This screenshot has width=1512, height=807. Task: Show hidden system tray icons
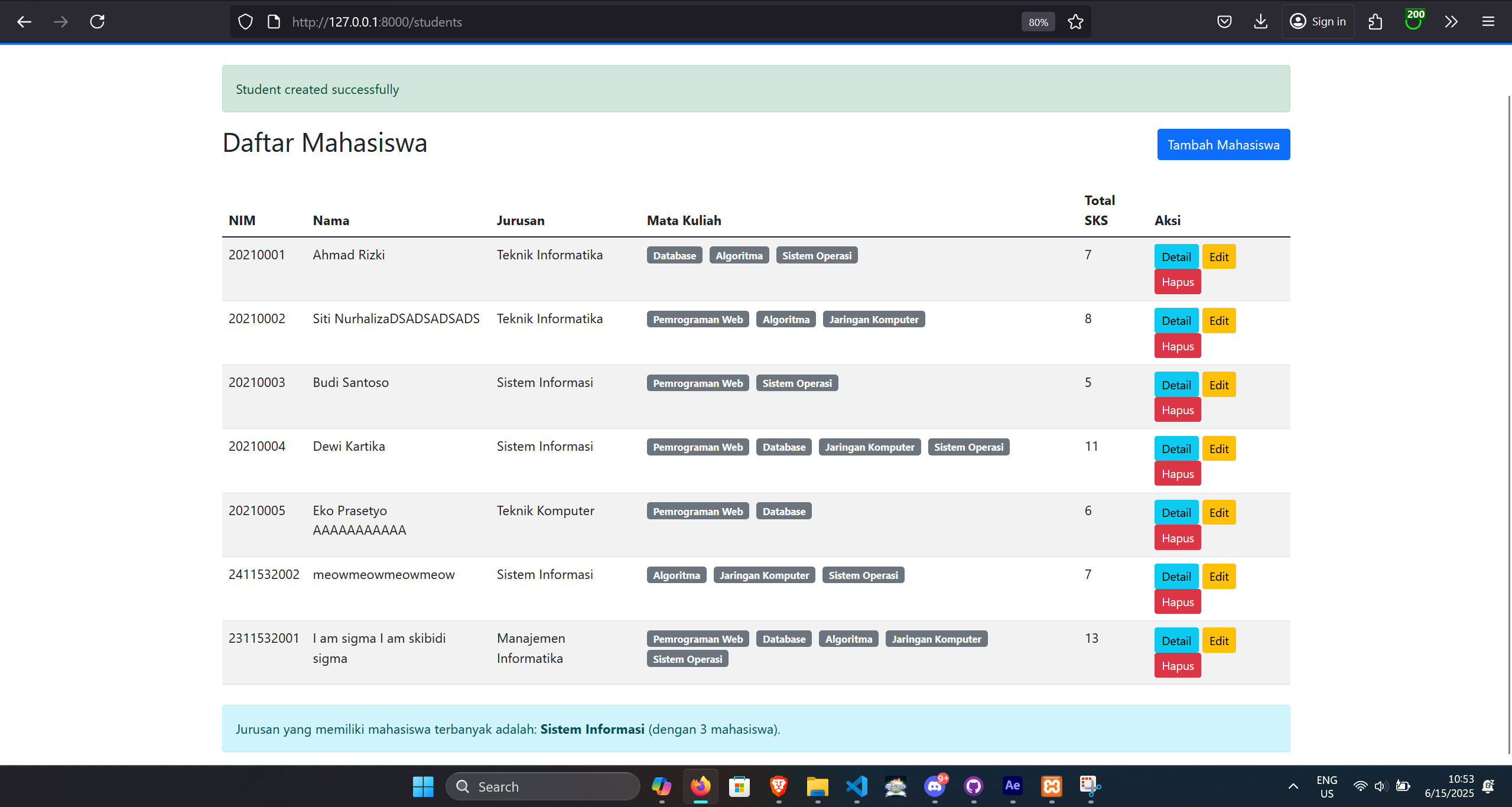click(x=1293, y=786)
